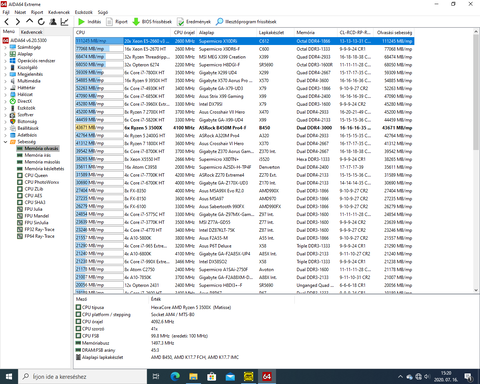
Task: Click the user silhouette toolbar icon
Action: coord(53,22)
